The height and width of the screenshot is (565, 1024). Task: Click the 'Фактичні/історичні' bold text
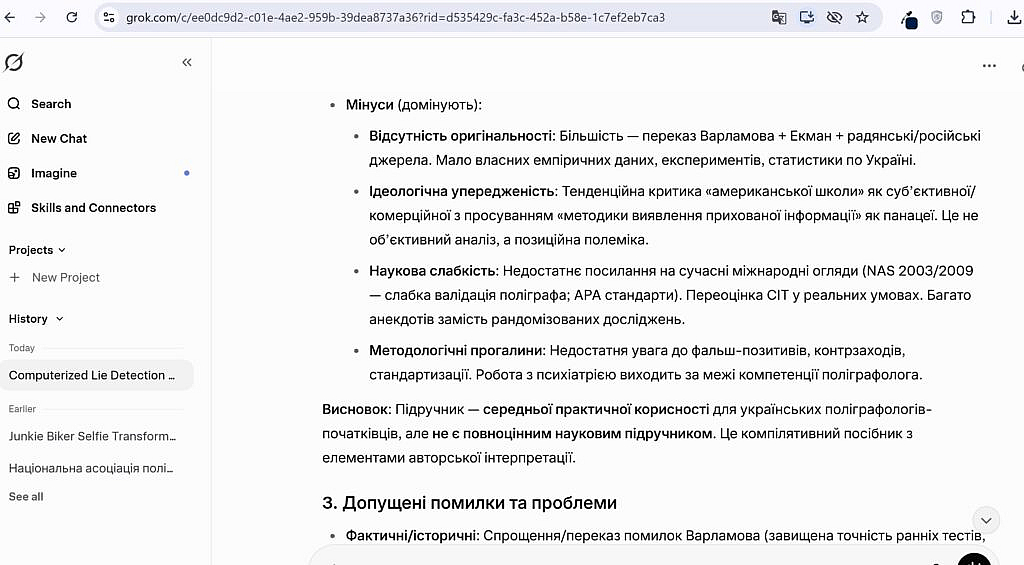(411, 536)
